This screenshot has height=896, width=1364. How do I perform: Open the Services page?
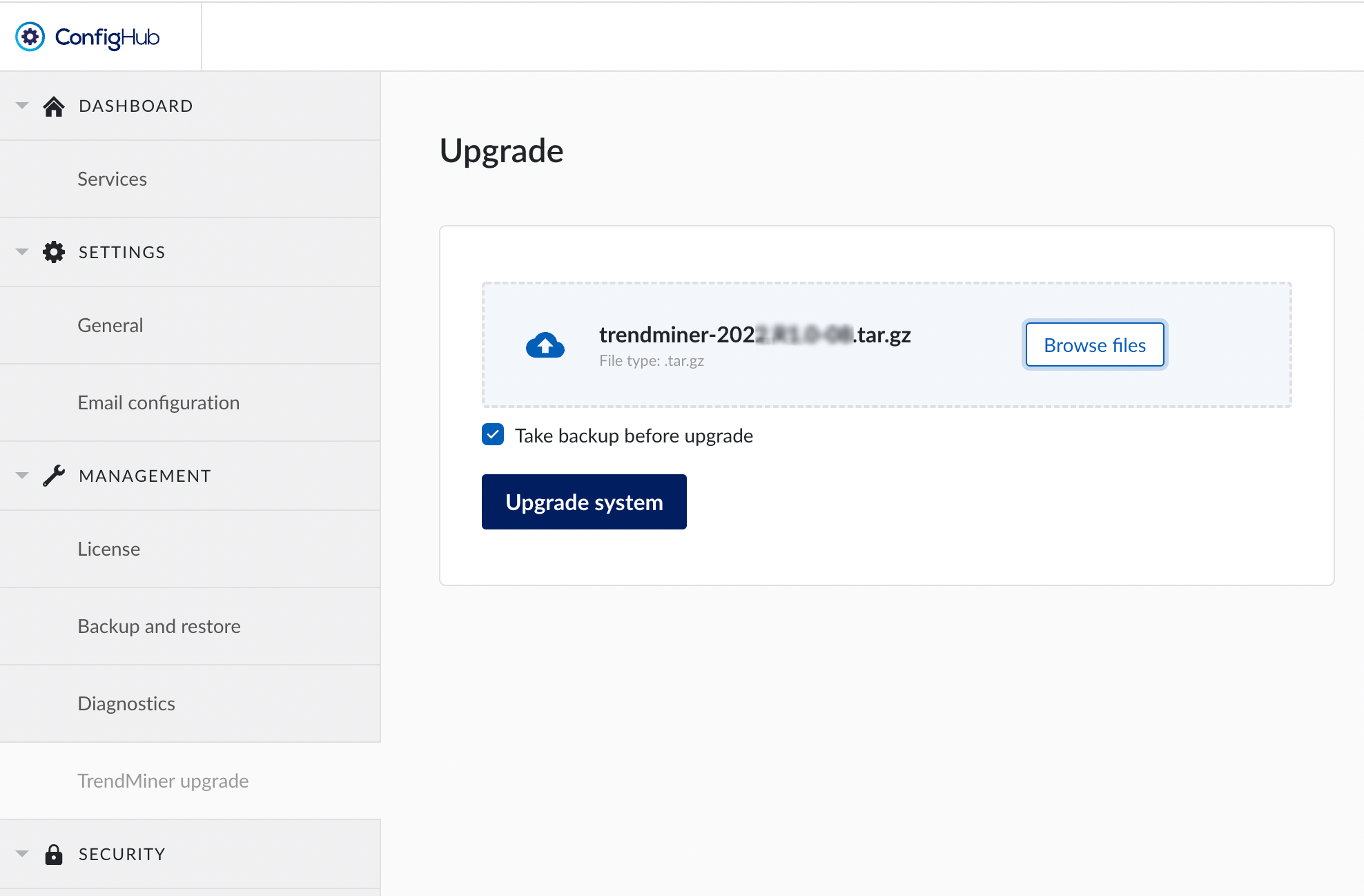tap(190, 179)
